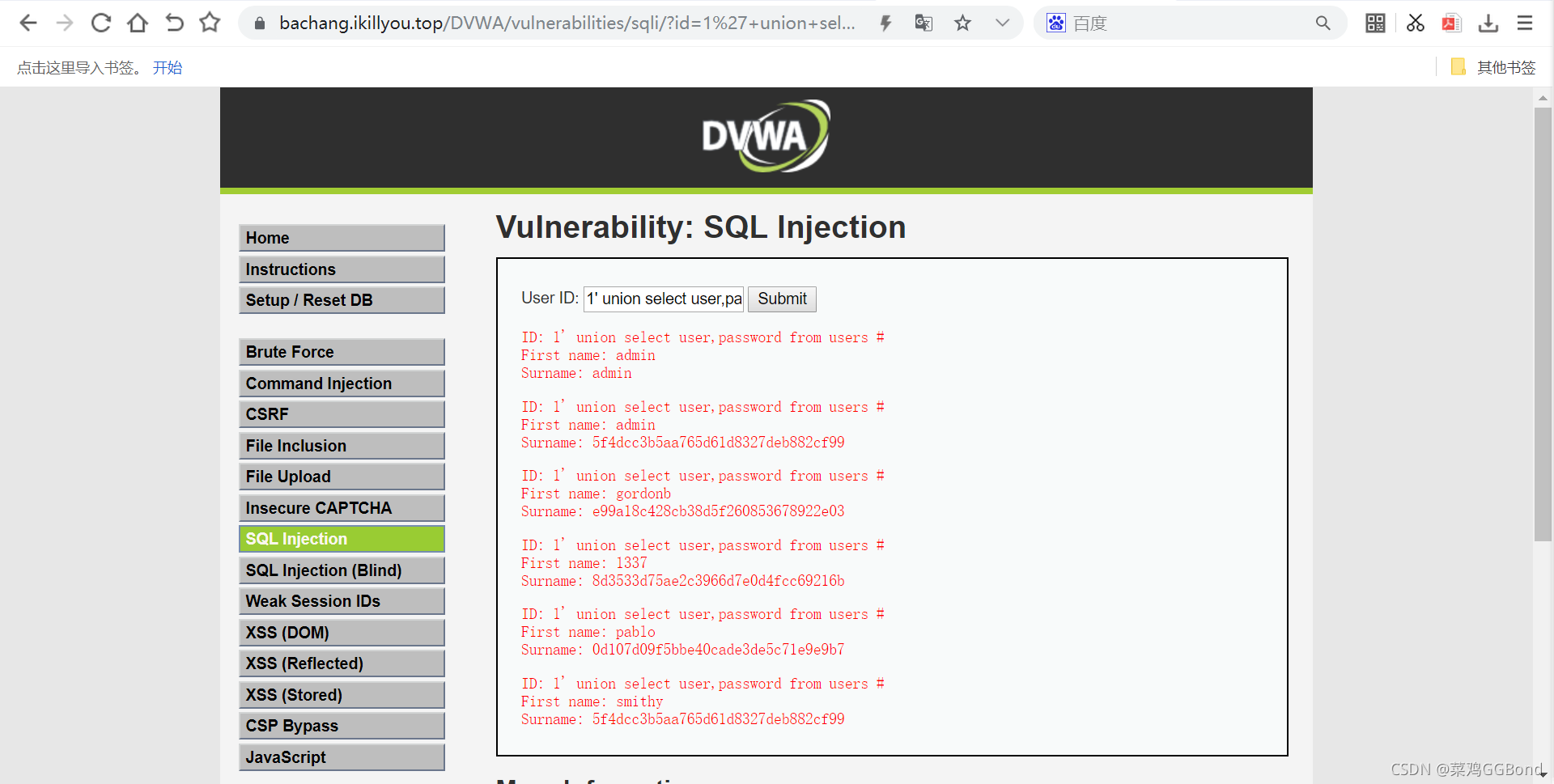Screen dimensions: 1554x784
Task: Open XSS (Reflected) menu item
Action: pos(342,663)
